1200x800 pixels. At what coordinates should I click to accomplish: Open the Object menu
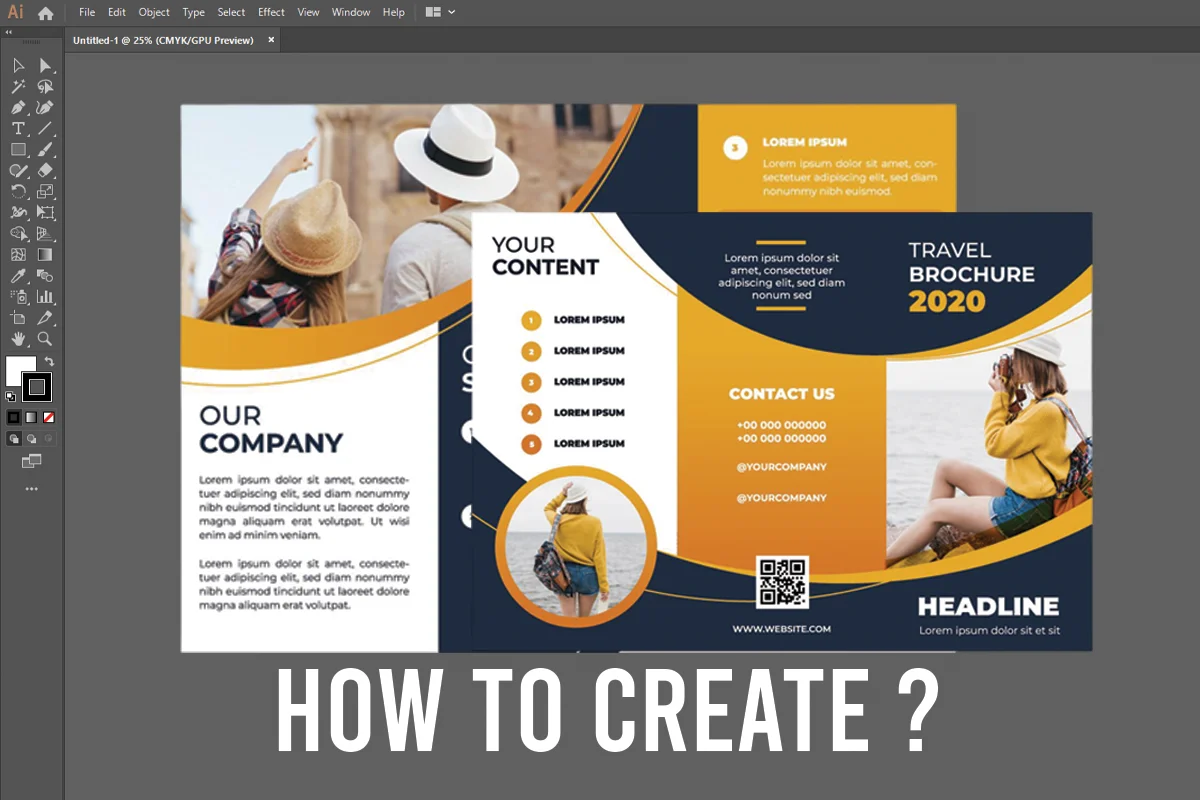click(x=154, y=12)
